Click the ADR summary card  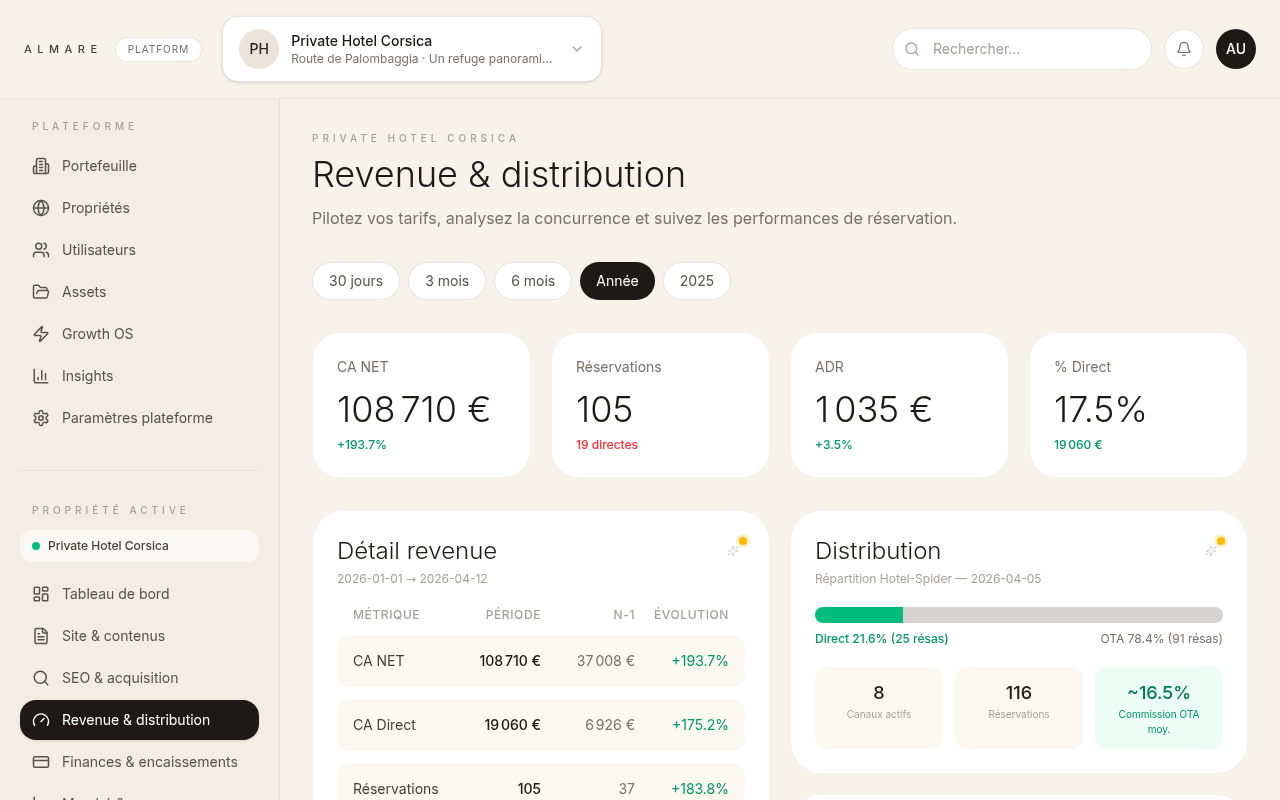click(899, 405)
